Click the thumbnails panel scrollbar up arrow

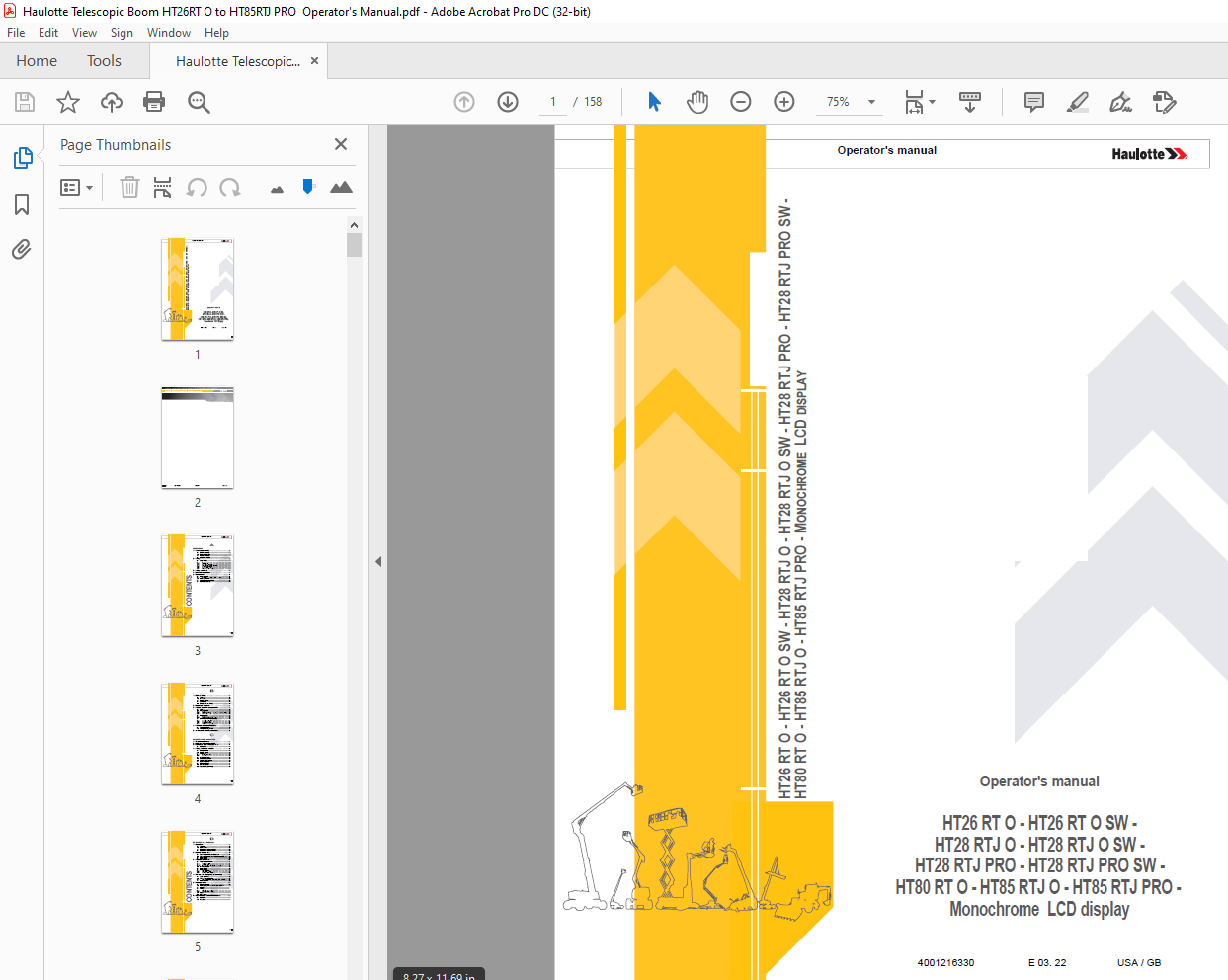354,224
